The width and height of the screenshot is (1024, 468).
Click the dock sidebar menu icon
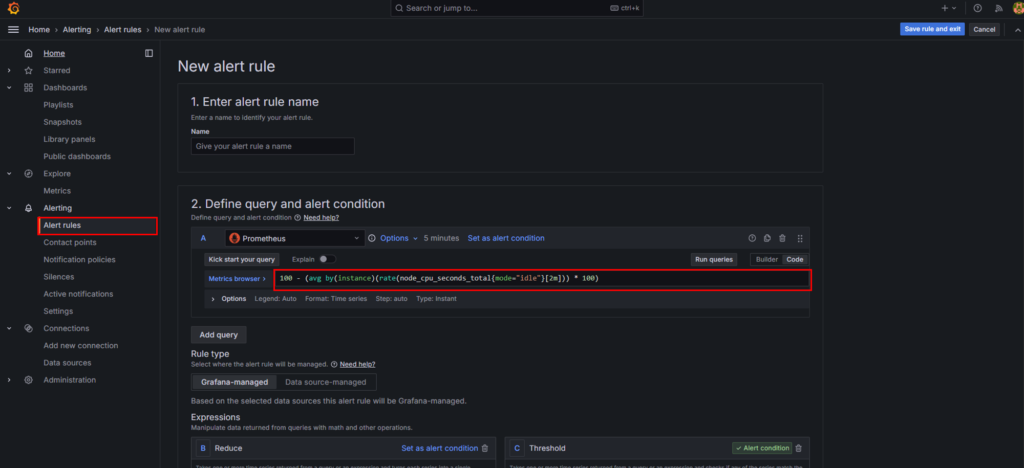click(149, 53)
